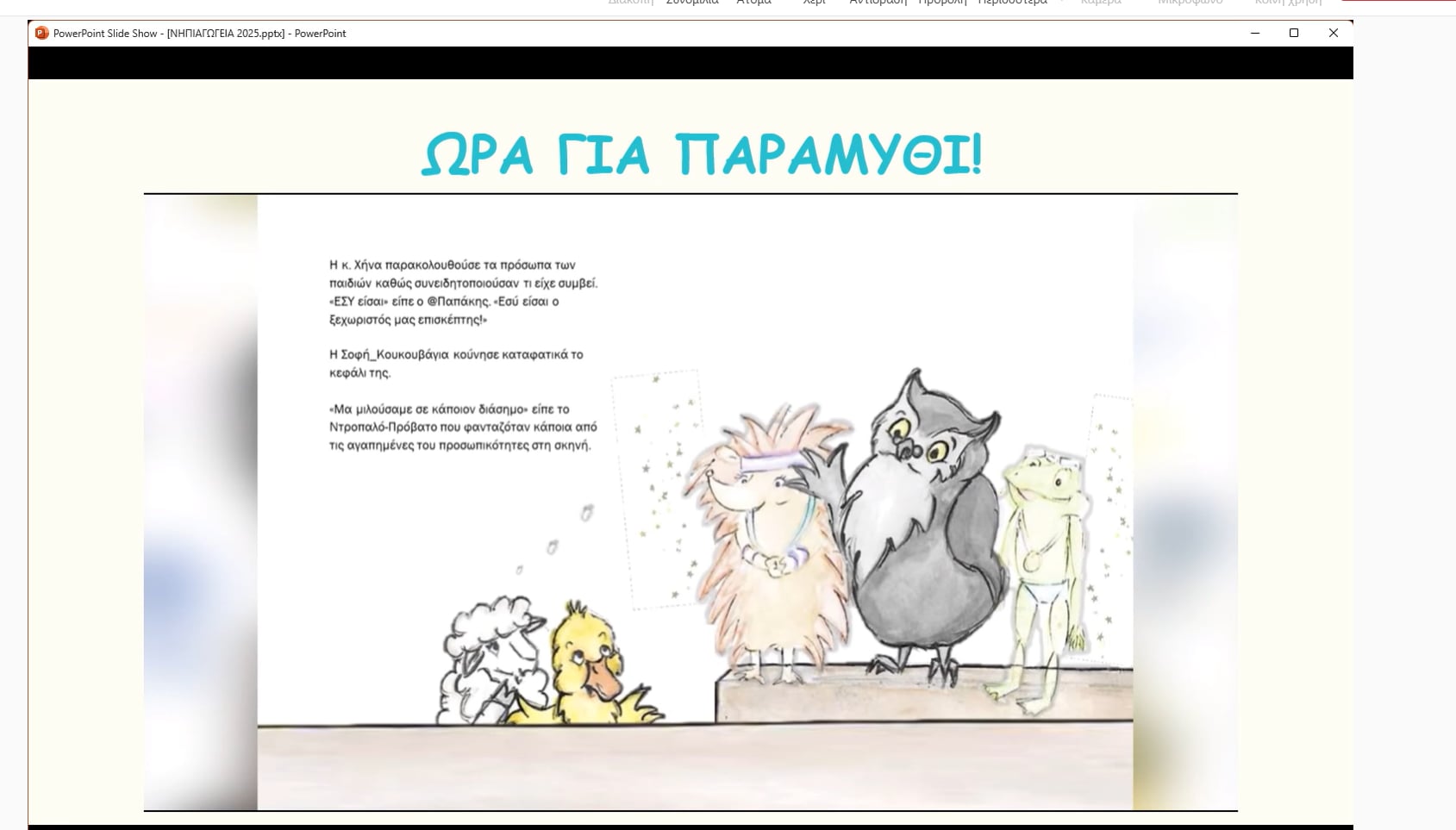Open the Άτομα participants panel
1456x830 pixels.
[x=753, y=3]
